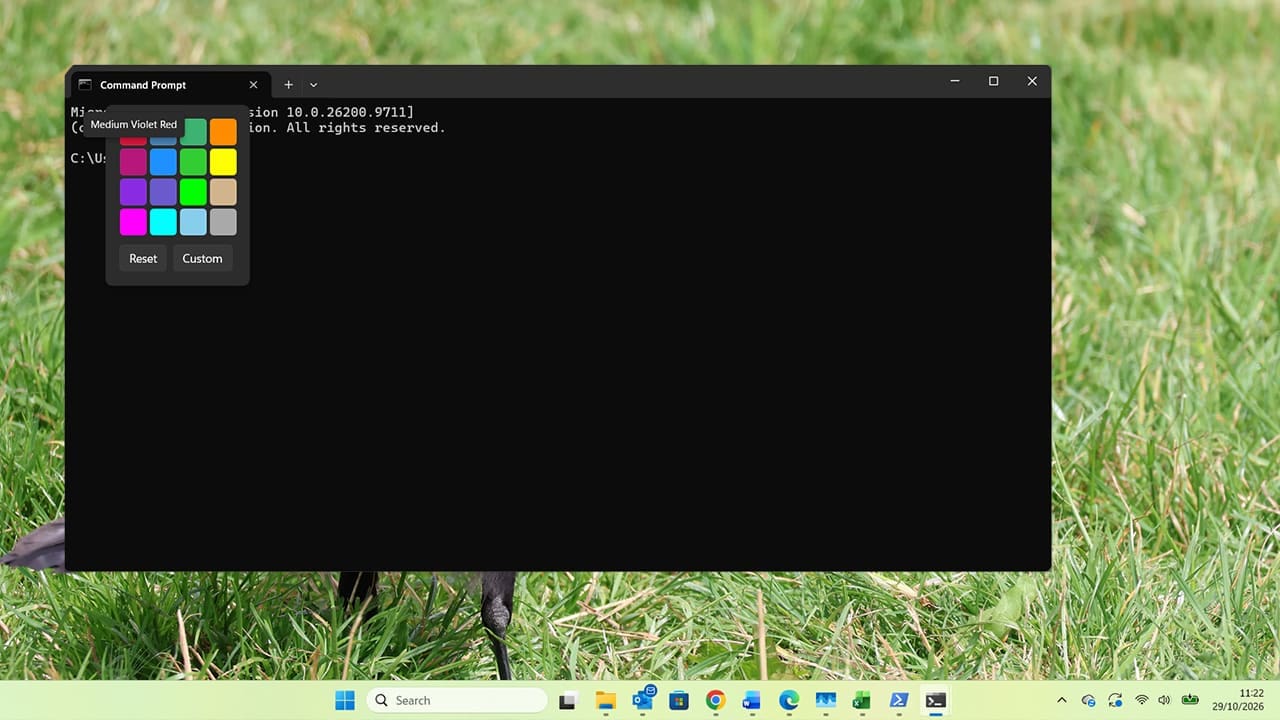Image resolution: width=1280 pixels, height=720 pixels.
Task: Choose the gray swatch
Action: 223,222
